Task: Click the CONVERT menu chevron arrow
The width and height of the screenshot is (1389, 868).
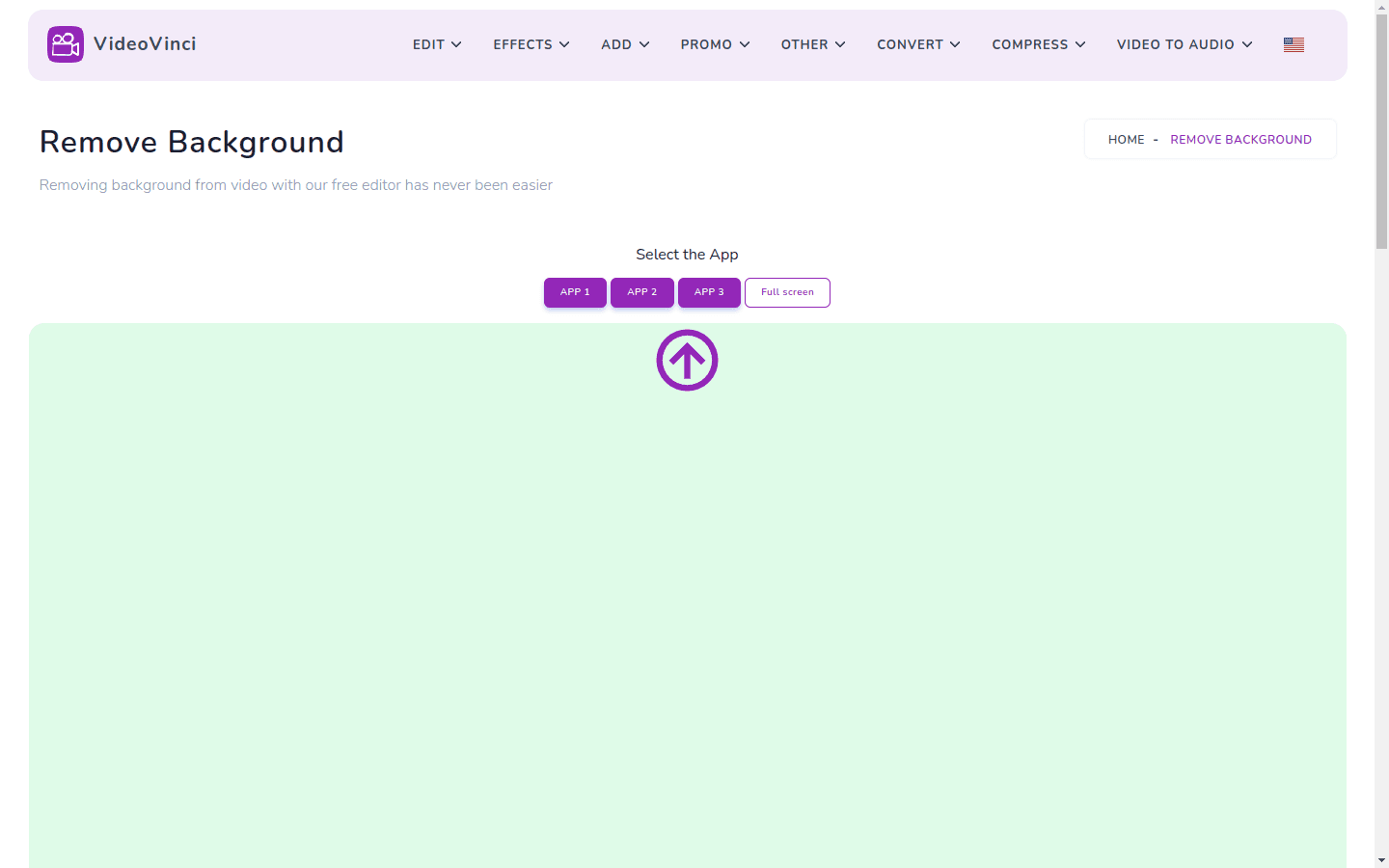Action: coord(955,44)
